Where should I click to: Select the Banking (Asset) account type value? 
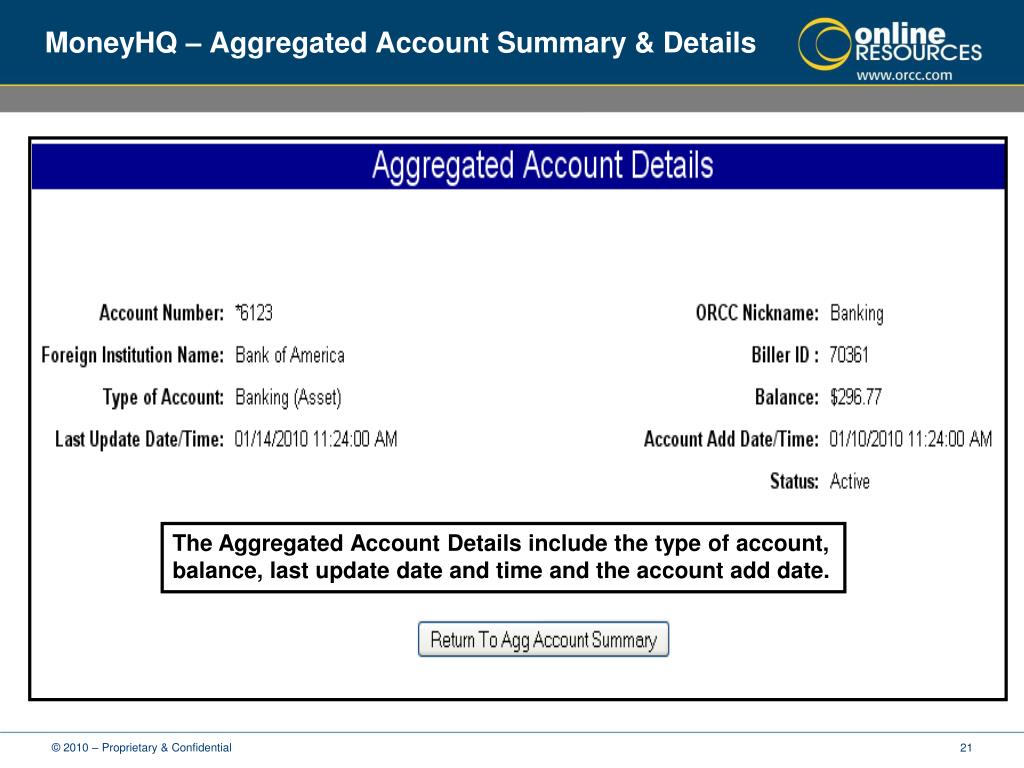pos(288,397)
